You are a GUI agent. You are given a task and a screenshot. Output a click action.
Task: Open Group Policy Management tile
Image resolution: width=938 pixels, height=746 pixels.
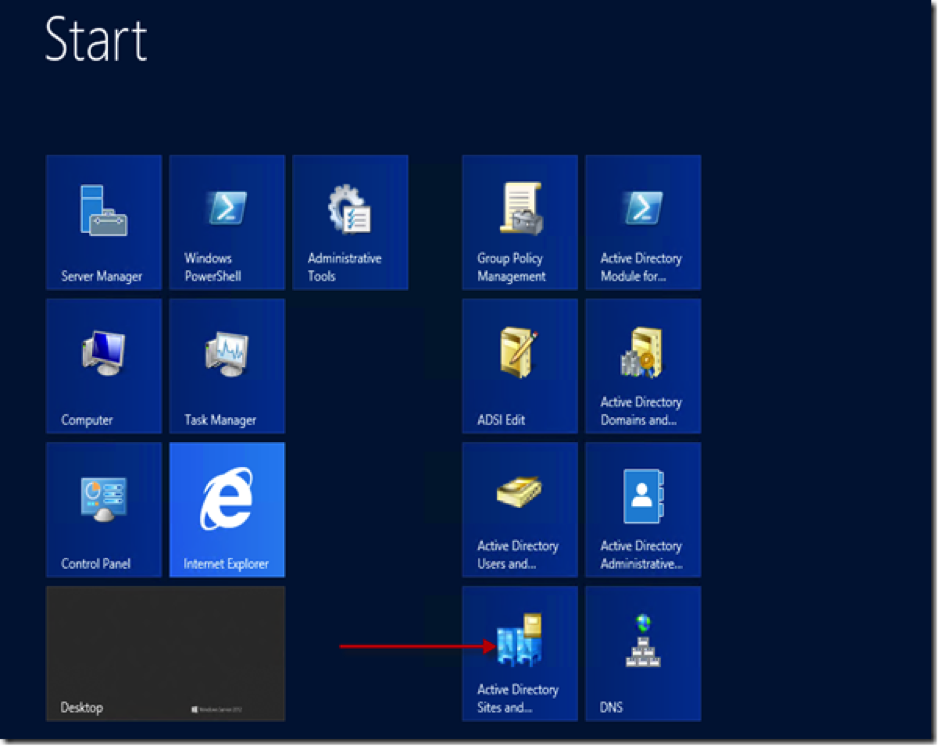click(520, 223)
